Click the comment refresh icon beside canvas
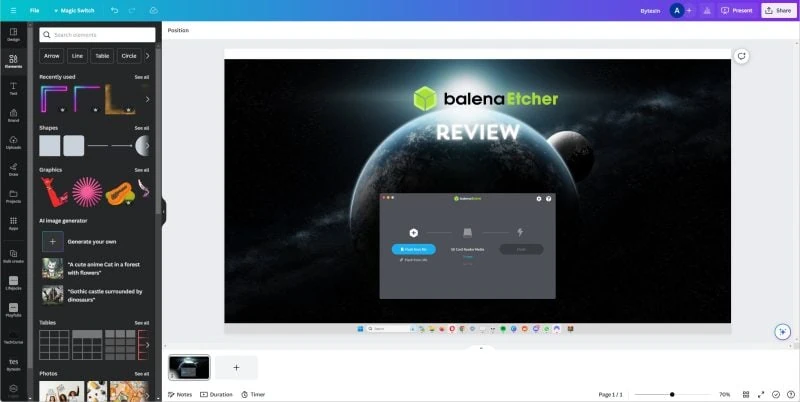This screenshot has width=800, height=402. pyautogui.click(x=741, y=56)
